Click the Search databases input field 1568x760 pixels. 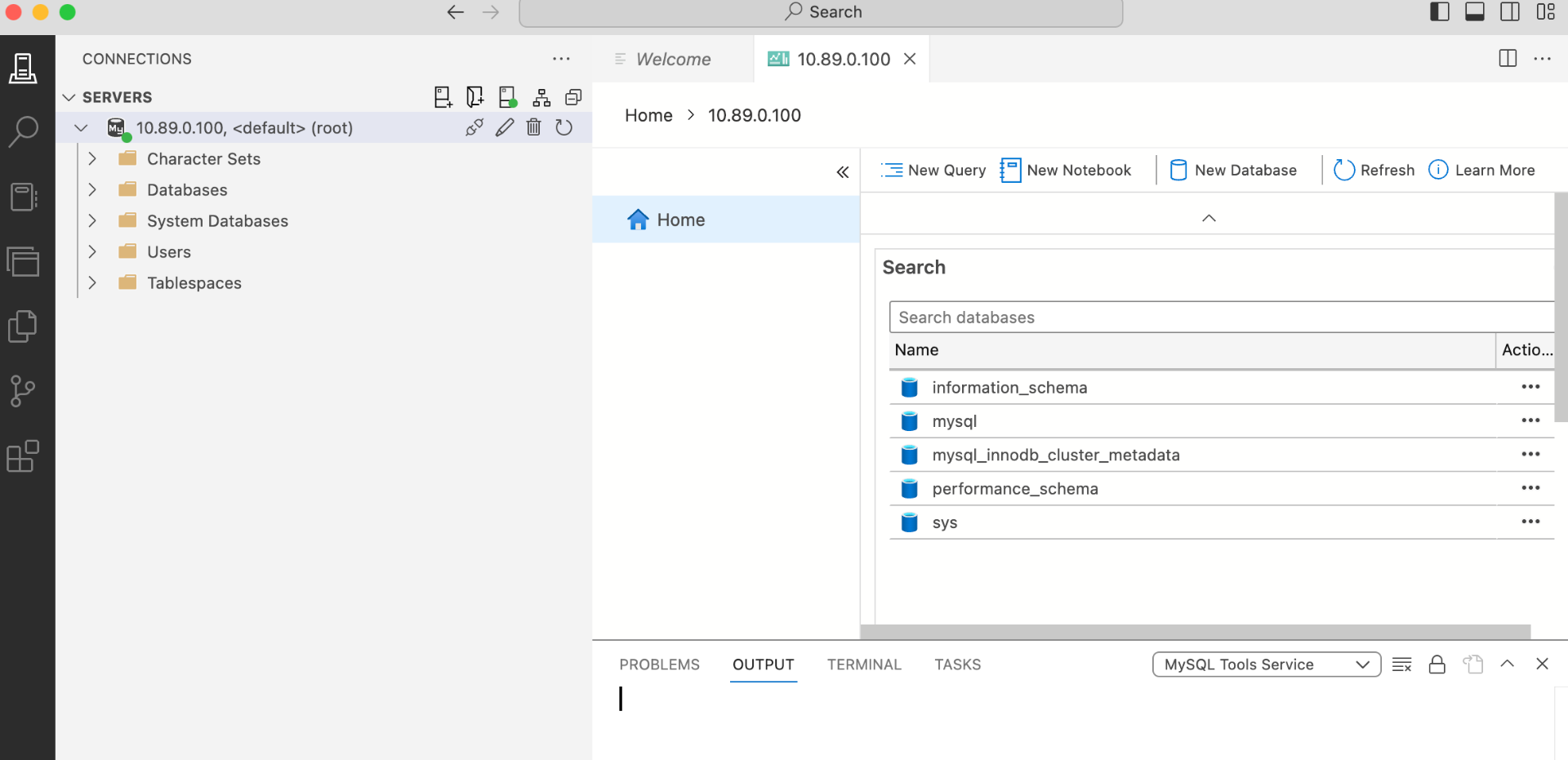click(x=1221, y=317)
